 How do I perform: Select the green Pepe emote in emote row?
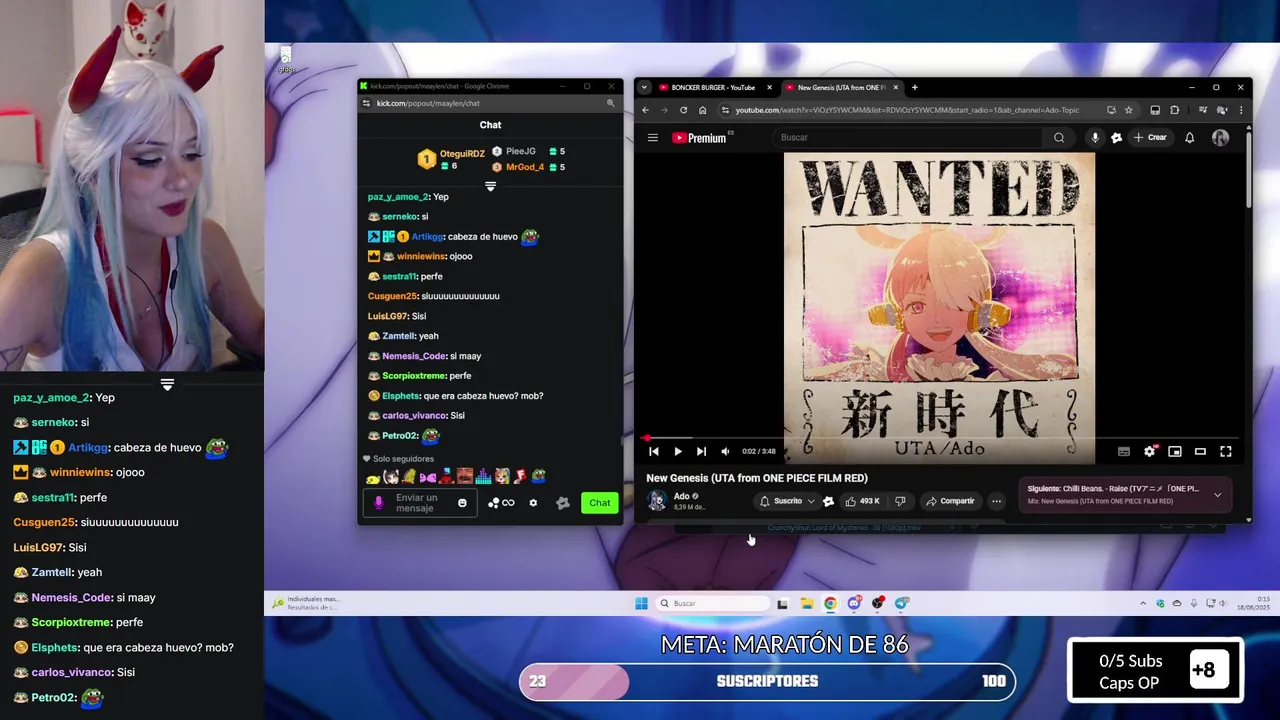pyautogui.click(x=539, y=476)
